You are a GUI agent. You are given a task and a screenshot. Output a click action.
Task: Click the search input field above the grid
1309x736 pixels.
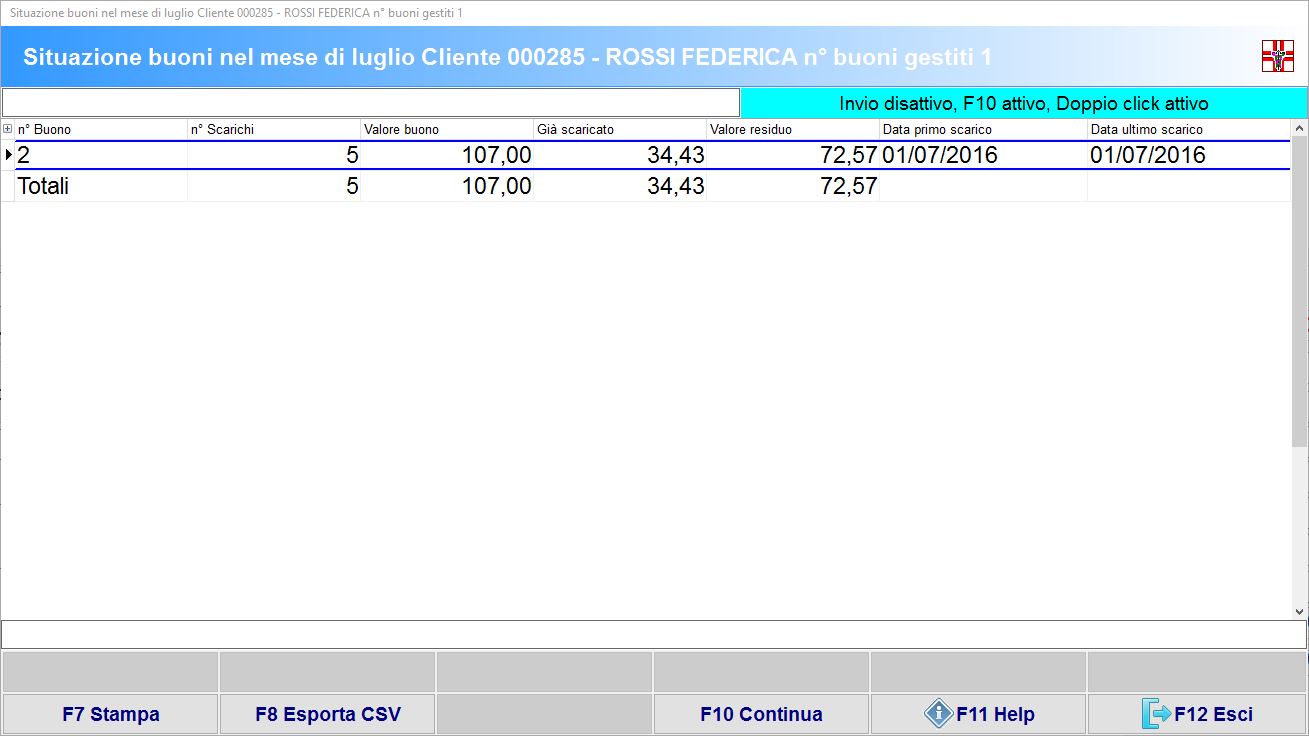370,103
